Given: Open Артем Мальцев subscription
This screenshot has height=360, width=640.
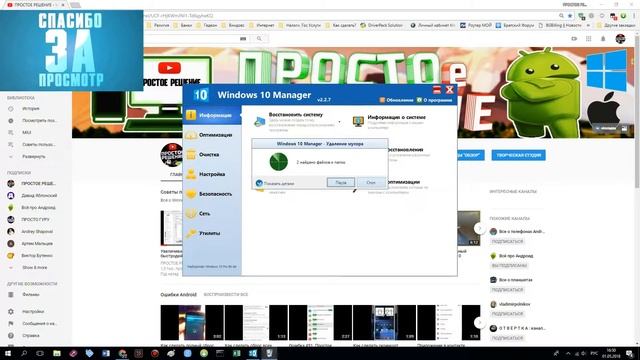Looking at the screenshot, I should click(37, 243).
